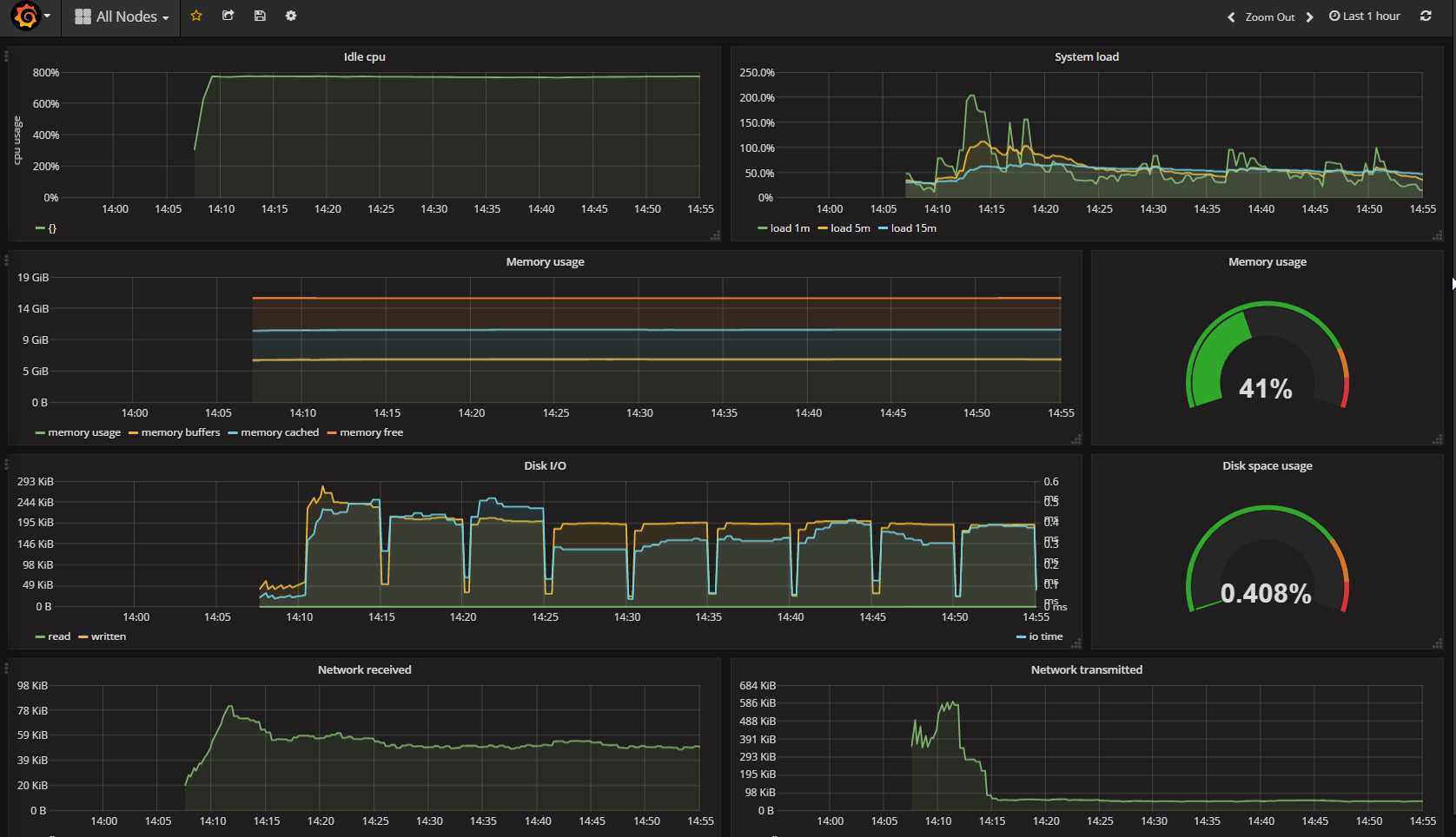Open the Last 1 hour time picker

coord(1364,16)
